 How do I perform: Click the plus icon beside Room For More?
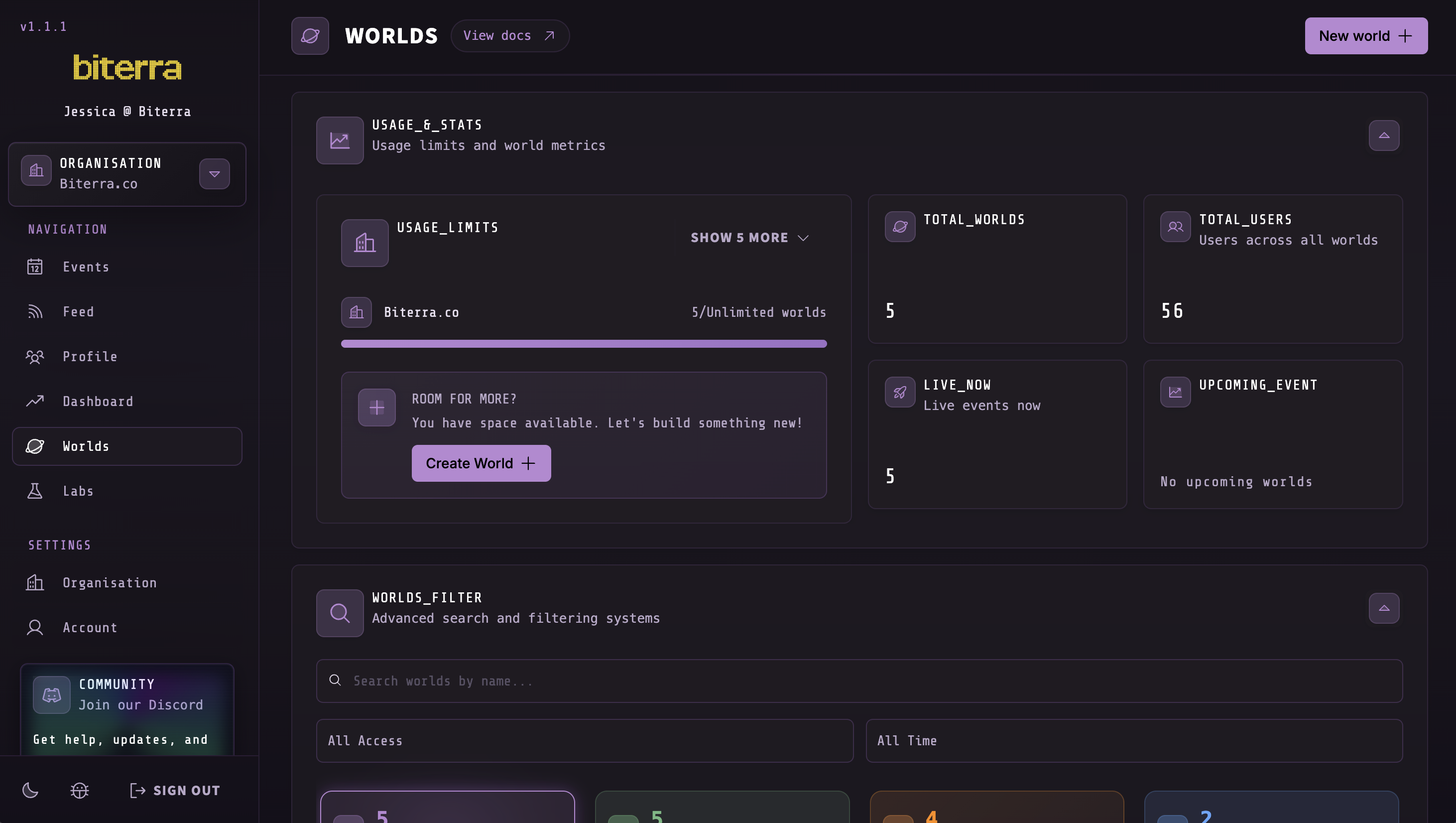tap(376, 407)
